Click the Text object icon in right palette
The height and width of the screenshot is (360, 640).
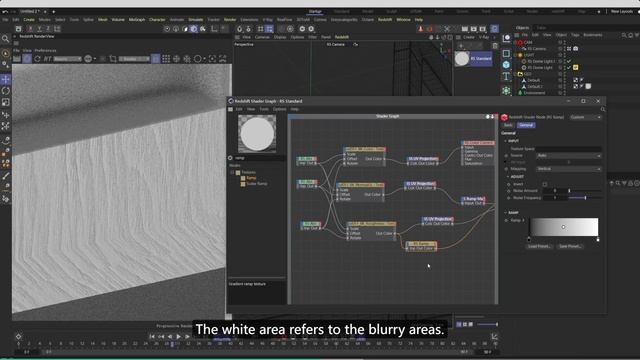[506, 76]
